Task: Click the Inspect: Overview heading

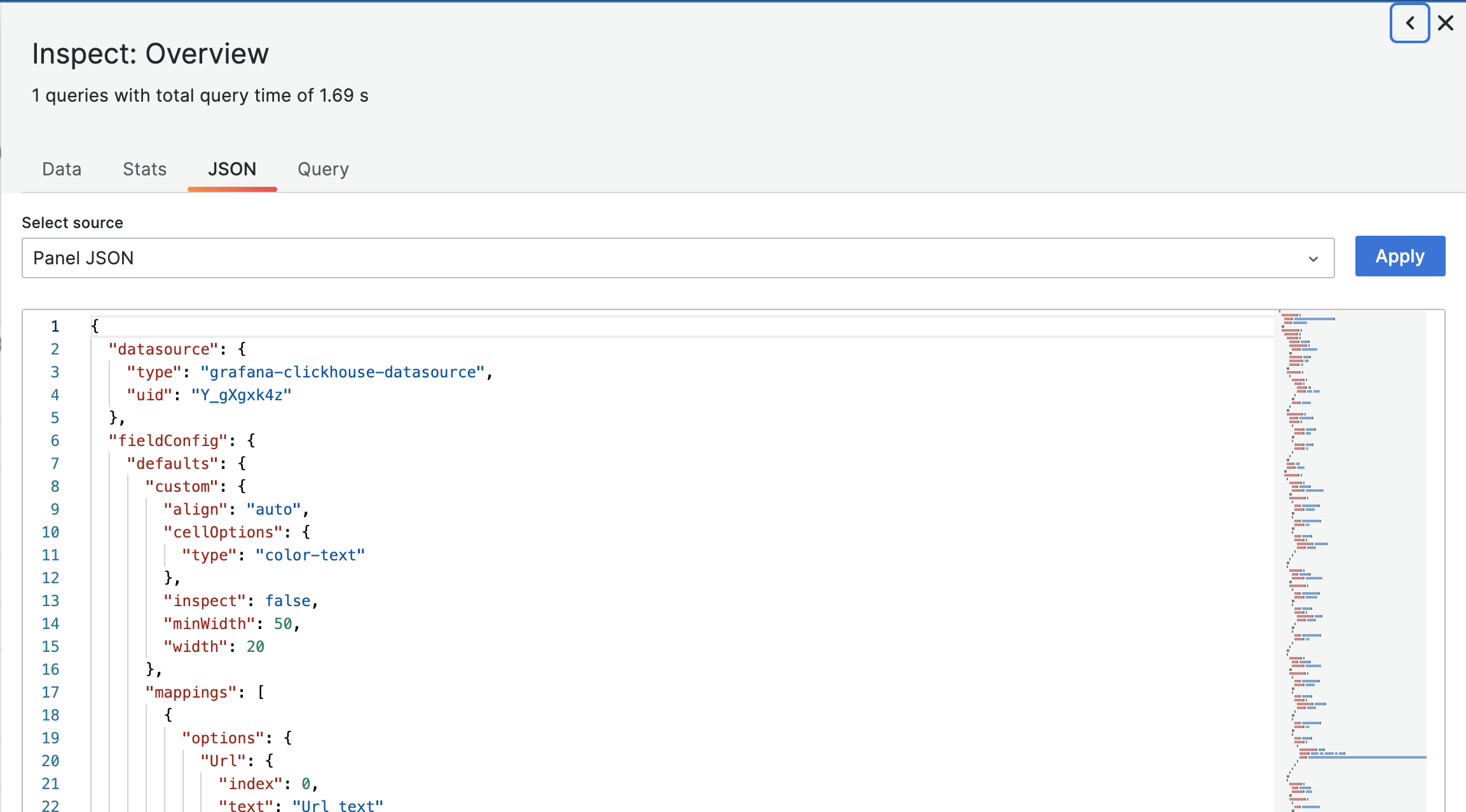Action: tap(150, 53)
